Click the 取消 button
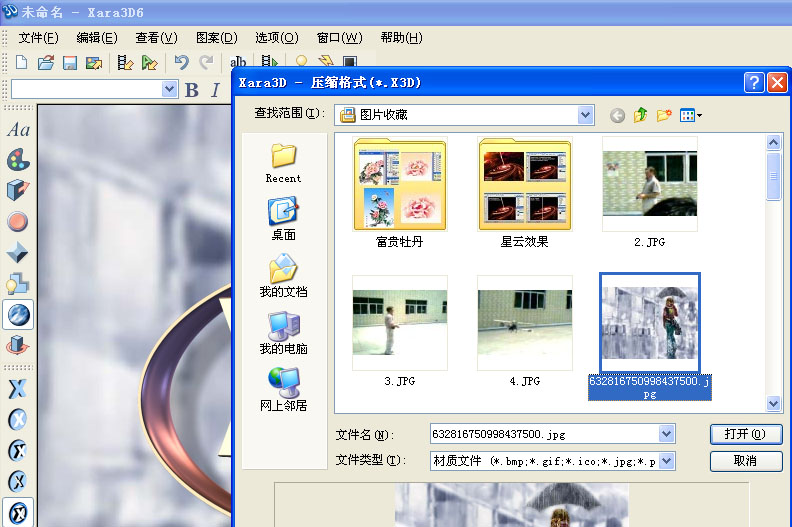792x527 pixels. coord(746,461)
